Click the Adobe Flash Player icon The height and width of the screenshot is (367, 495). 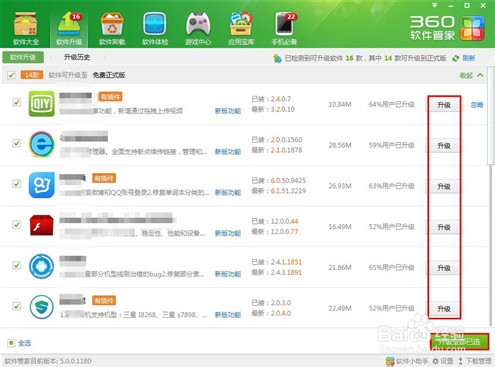click(41, 226)
